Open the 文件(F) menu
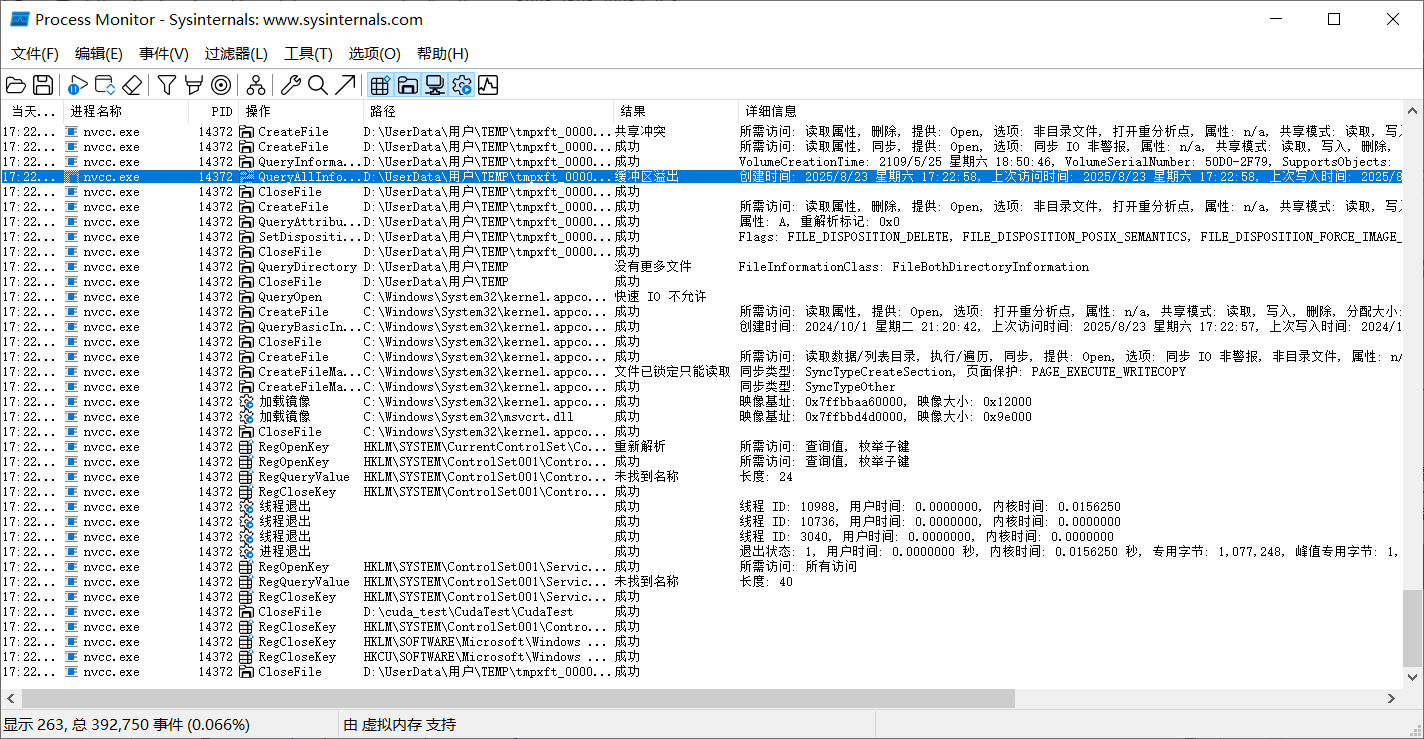Viewport: 1424px width, 739px height. coord(35,53)
